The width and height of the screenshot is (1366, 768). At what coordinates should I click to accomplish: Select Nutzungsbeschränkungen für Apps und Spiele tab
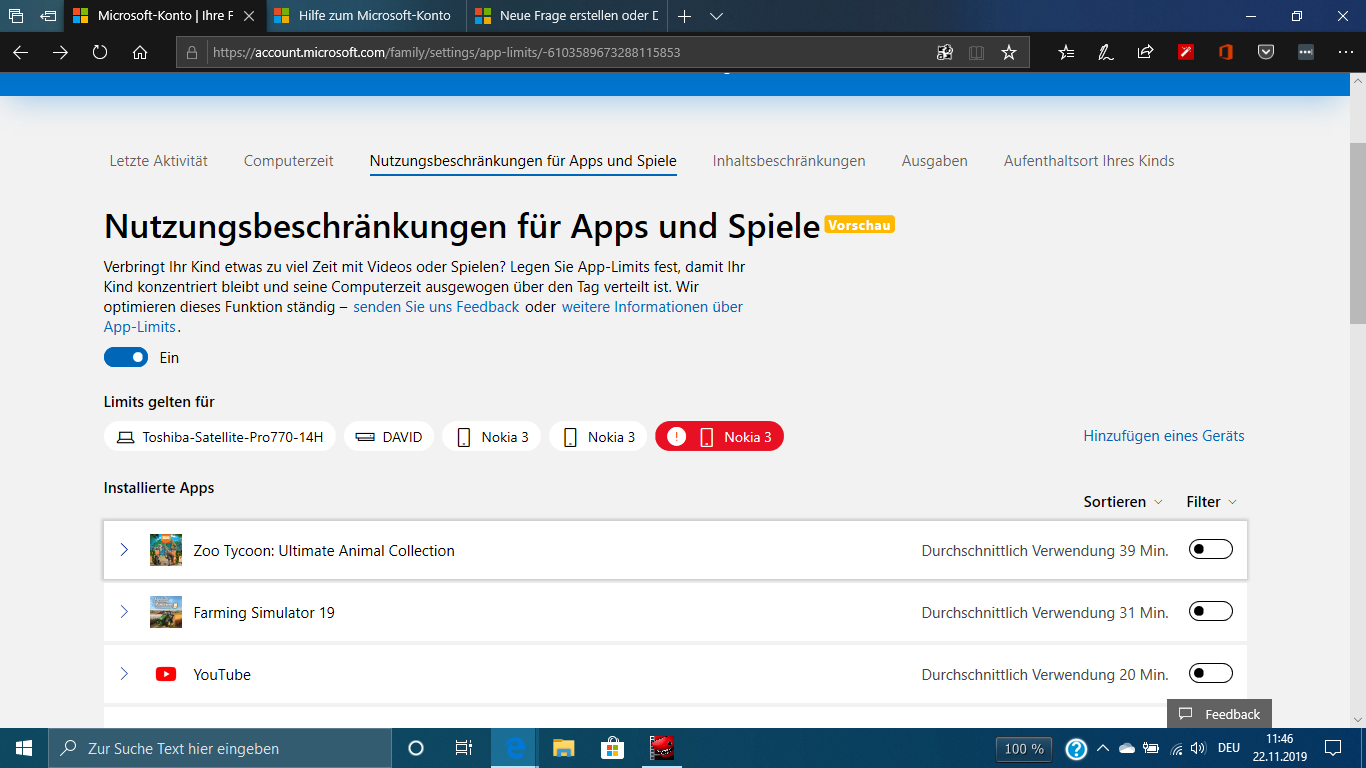tap(523, 161)
